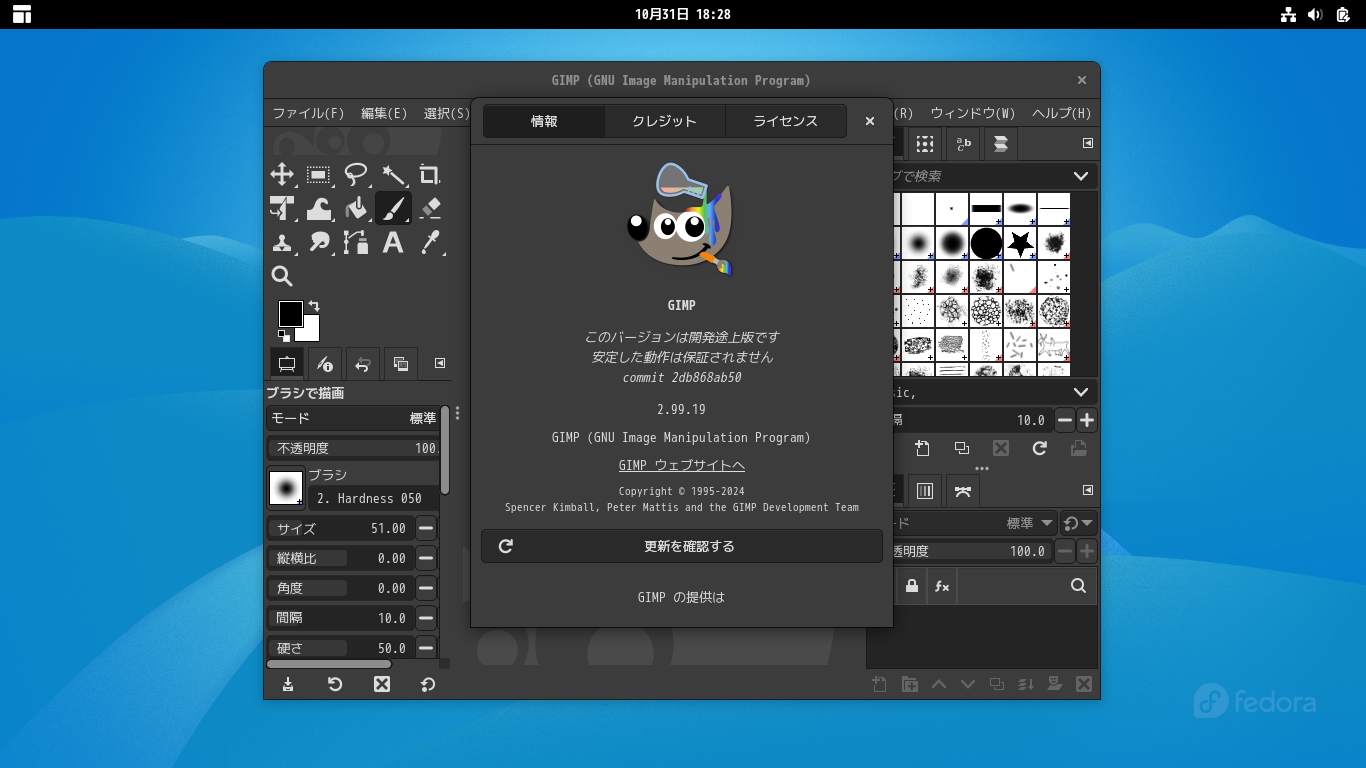Image resolution: width=1366 pixels, height=768 pixels.
Task: Select the Clone stamp tool
Action: pyautogui.click(x=282, y=242)
